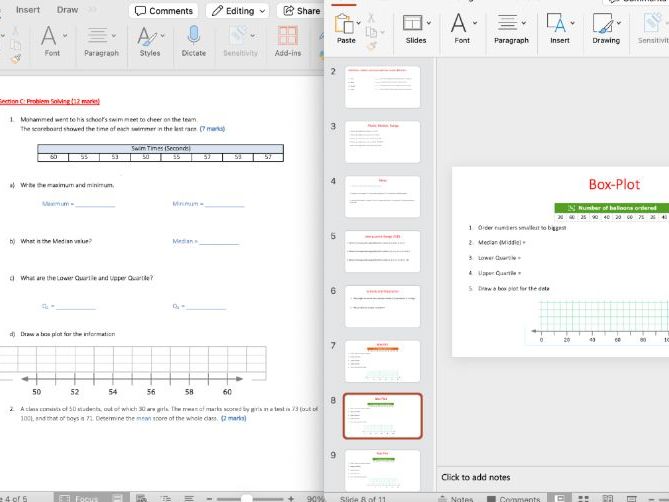Expand PowerPoint Slides dropdown arrow
This screenshot has width=669, height=502.
click(x=428, y=23)
